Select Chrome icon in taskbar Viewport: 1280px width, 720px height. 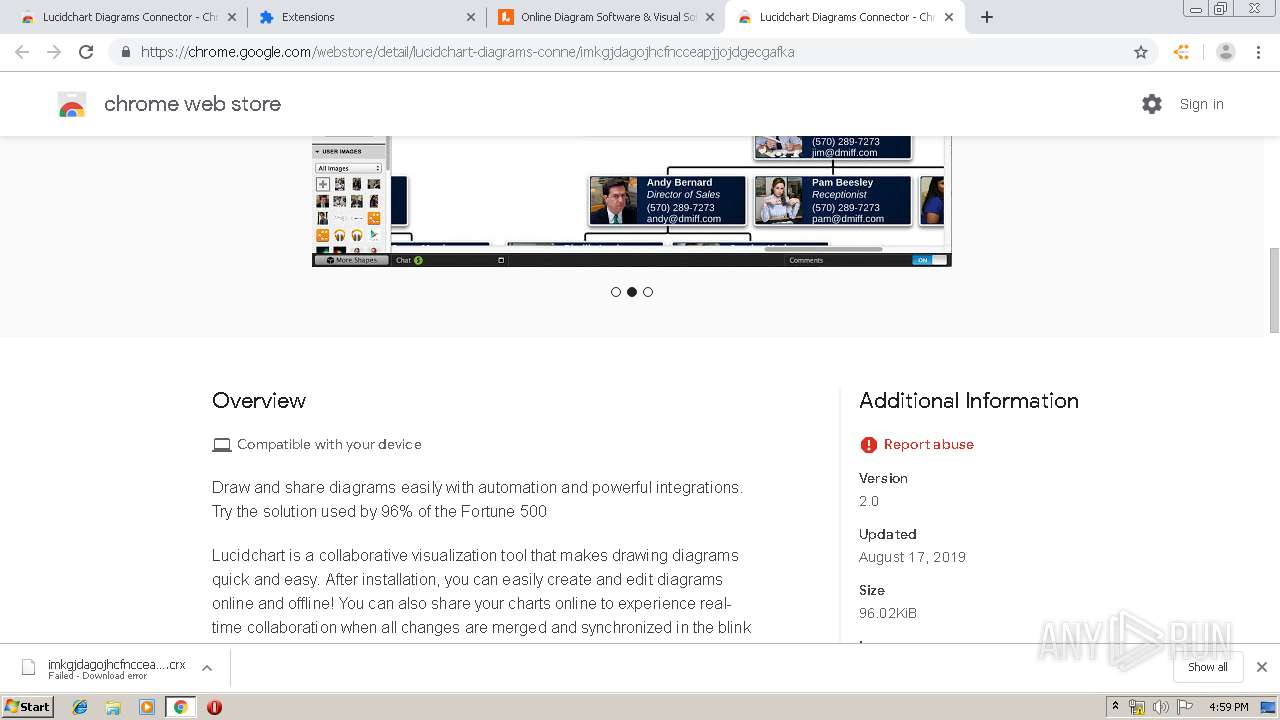[x=180, y=707]
